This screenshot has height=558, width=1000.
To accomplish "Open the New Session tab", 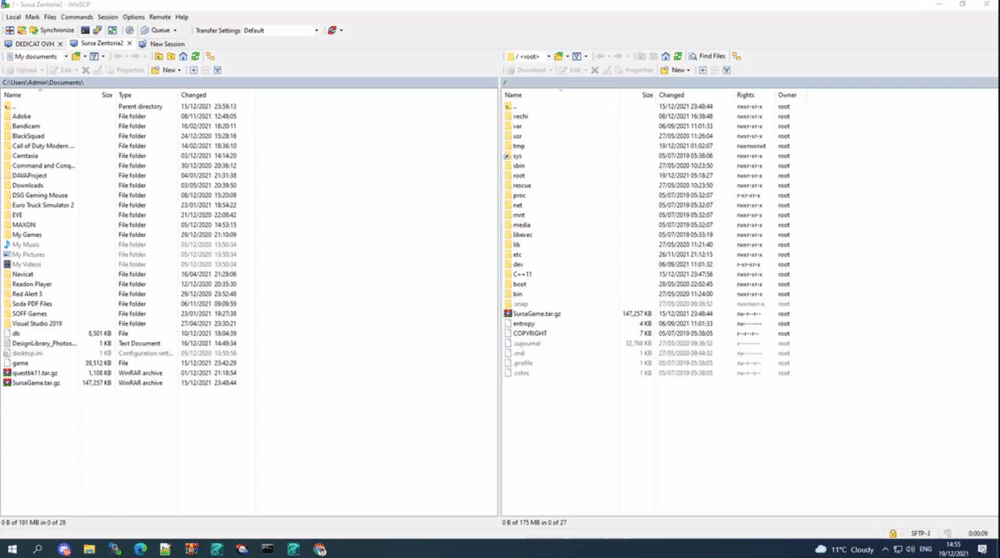I will coord(162,44).
